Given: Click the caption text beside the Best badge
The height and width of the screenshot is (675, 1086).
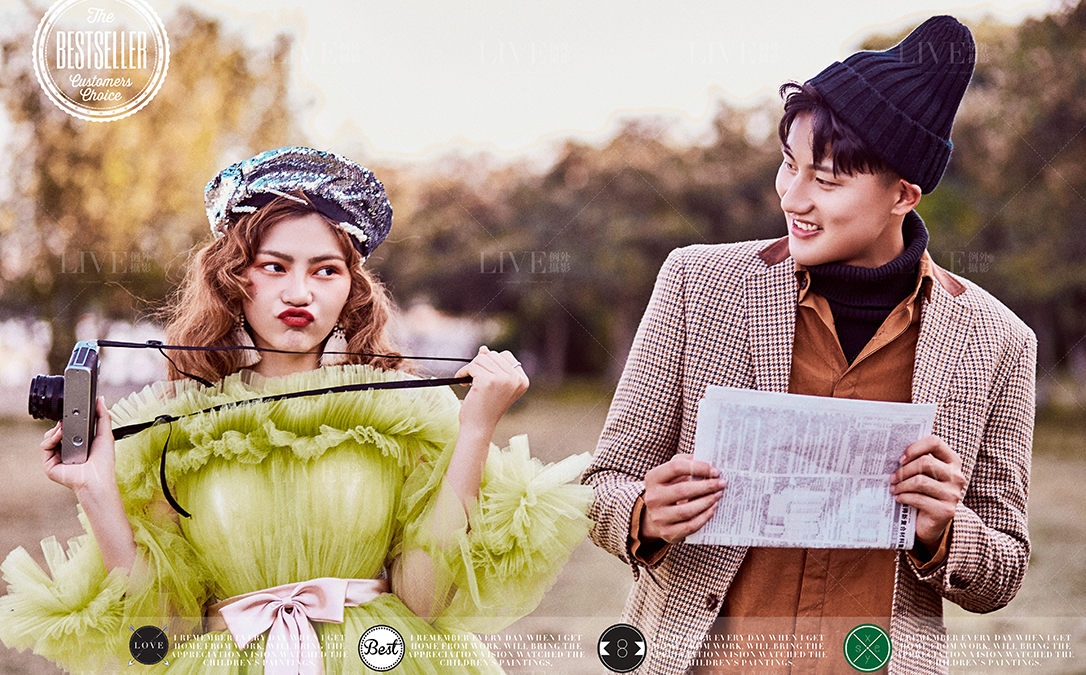Looking at the screenshot, I should click(496, 648).
